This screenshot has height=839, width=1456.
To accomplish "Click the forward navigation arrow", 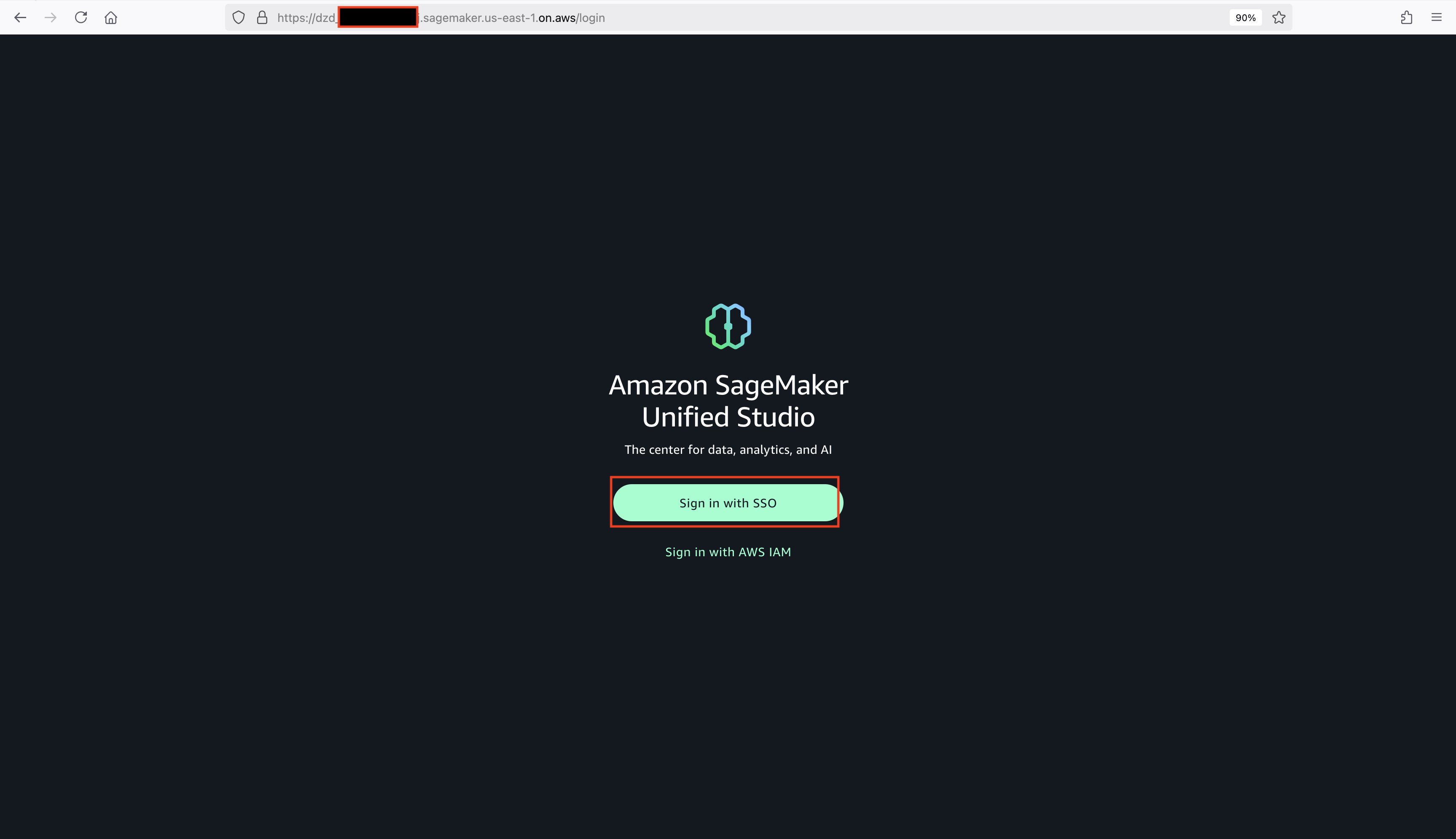I will pyautogui.click(x=51, y=18).
